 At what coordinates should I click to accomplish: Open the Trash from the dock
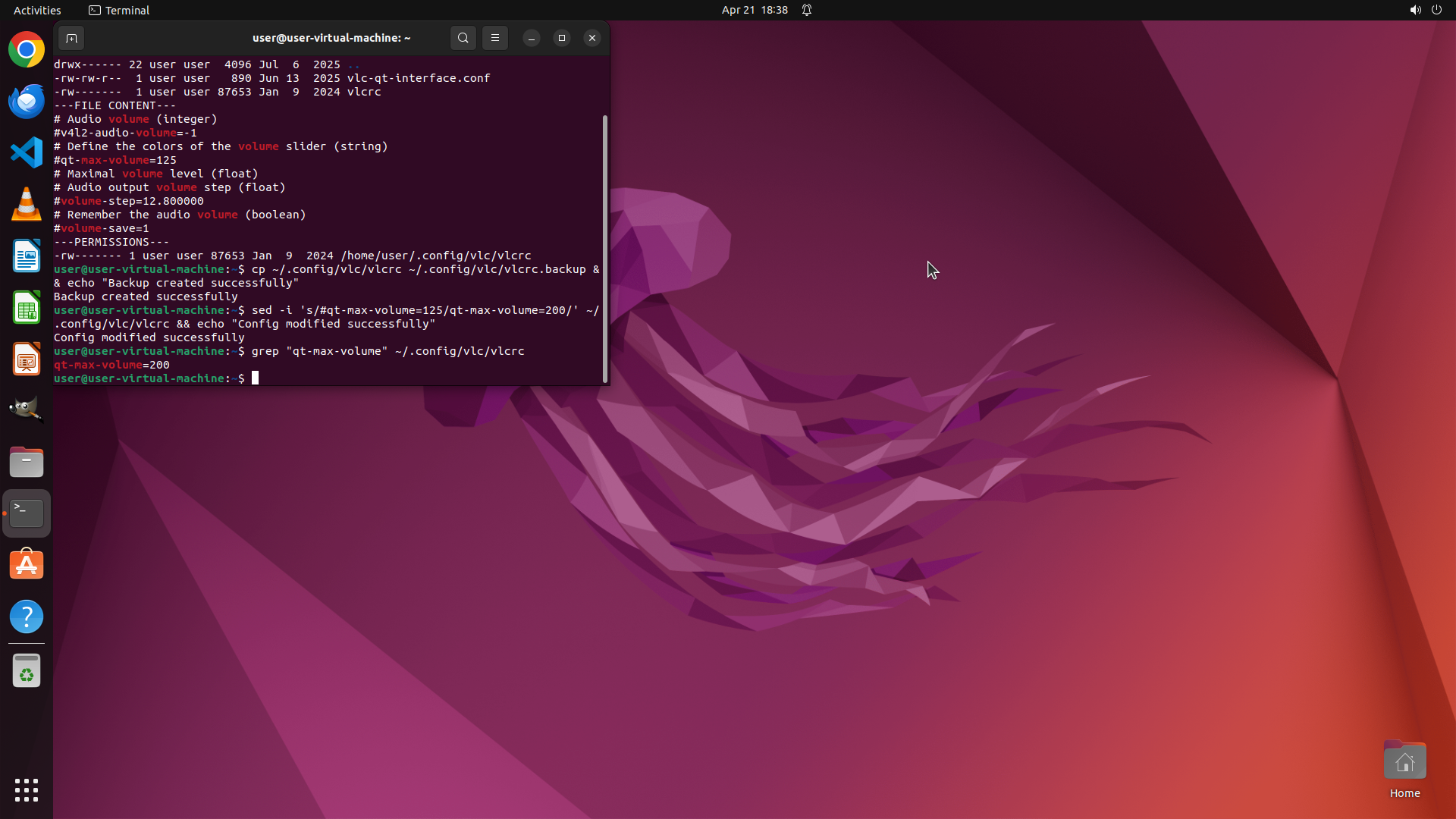tap(27, 671)
